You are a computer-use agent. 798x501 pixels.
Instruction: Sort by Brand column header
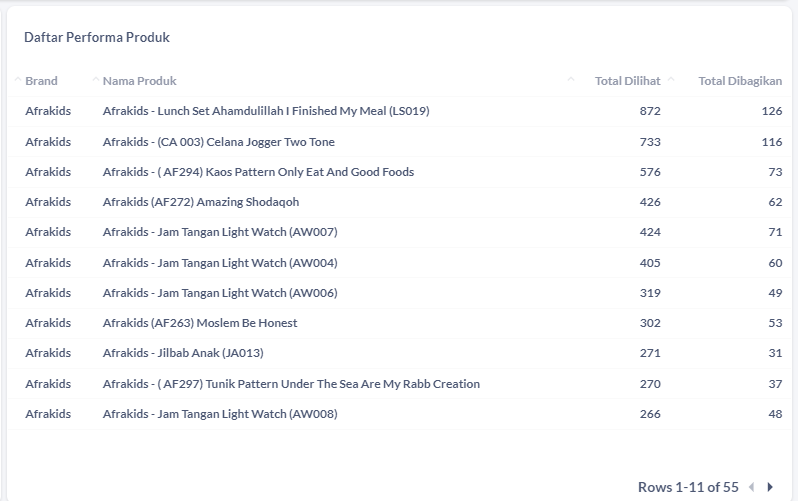(x=41, y=81)
